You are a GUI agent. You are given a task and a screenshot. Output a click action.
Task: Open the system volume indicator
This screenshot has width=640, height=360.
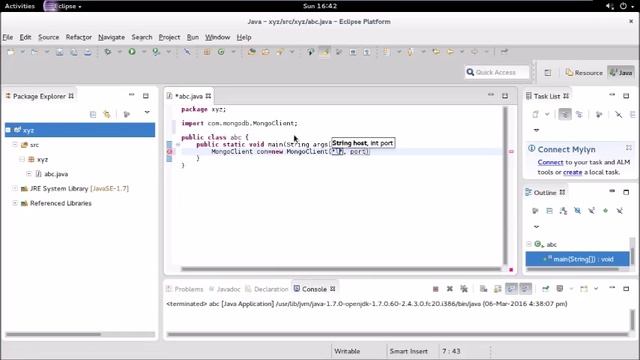coord(610,6)
